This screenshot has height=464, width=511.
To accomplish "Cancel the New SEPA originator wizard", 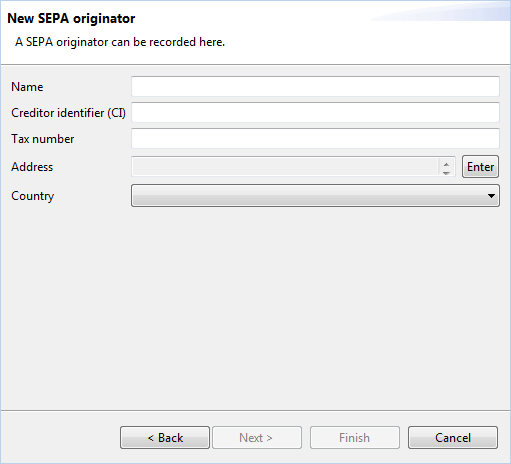I will pyautogui.click(x=453, y=438).
